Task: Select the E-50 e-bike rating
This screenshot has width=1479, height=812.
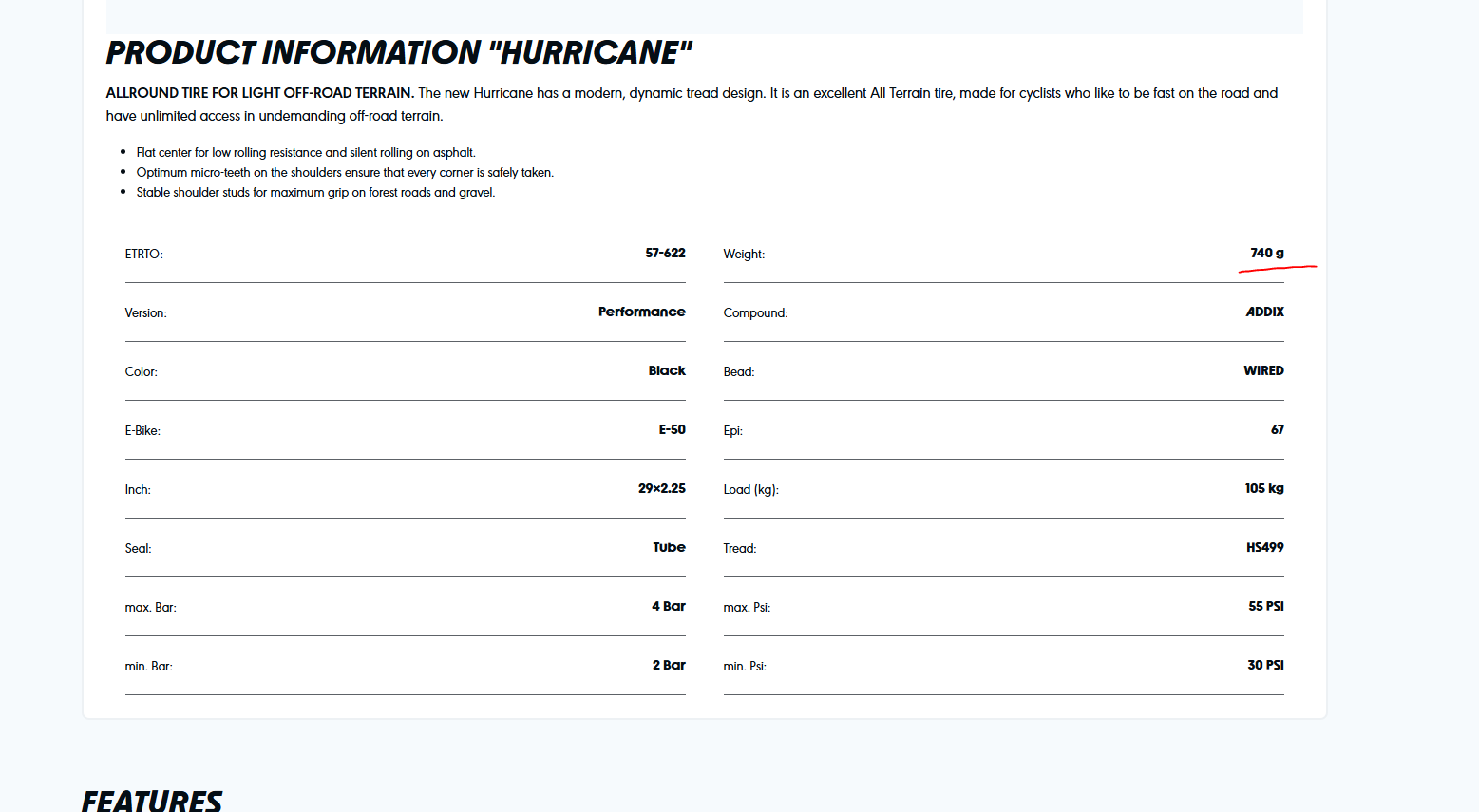Action: tap(672, 429)
